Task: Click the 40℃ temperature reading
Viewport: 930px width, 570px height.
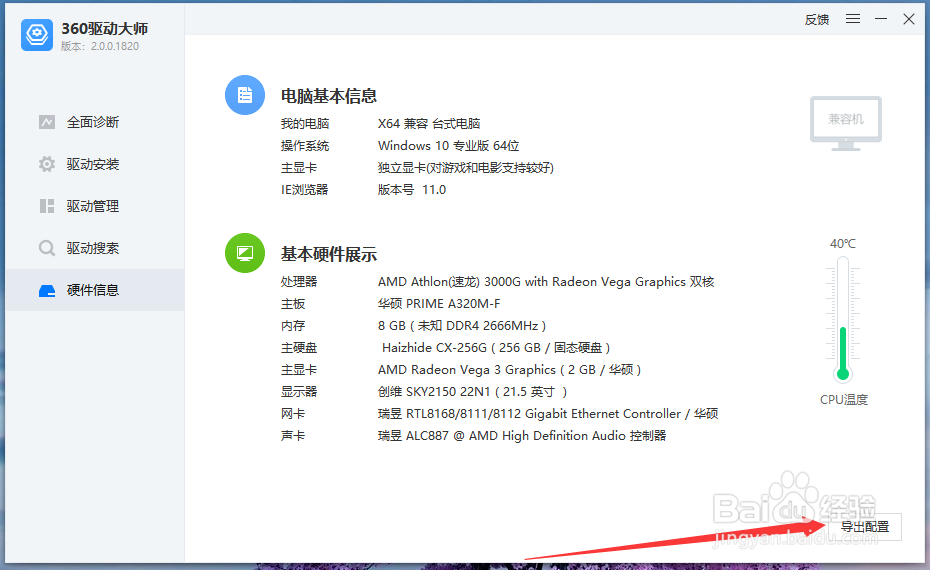Action: pos(843,244)
